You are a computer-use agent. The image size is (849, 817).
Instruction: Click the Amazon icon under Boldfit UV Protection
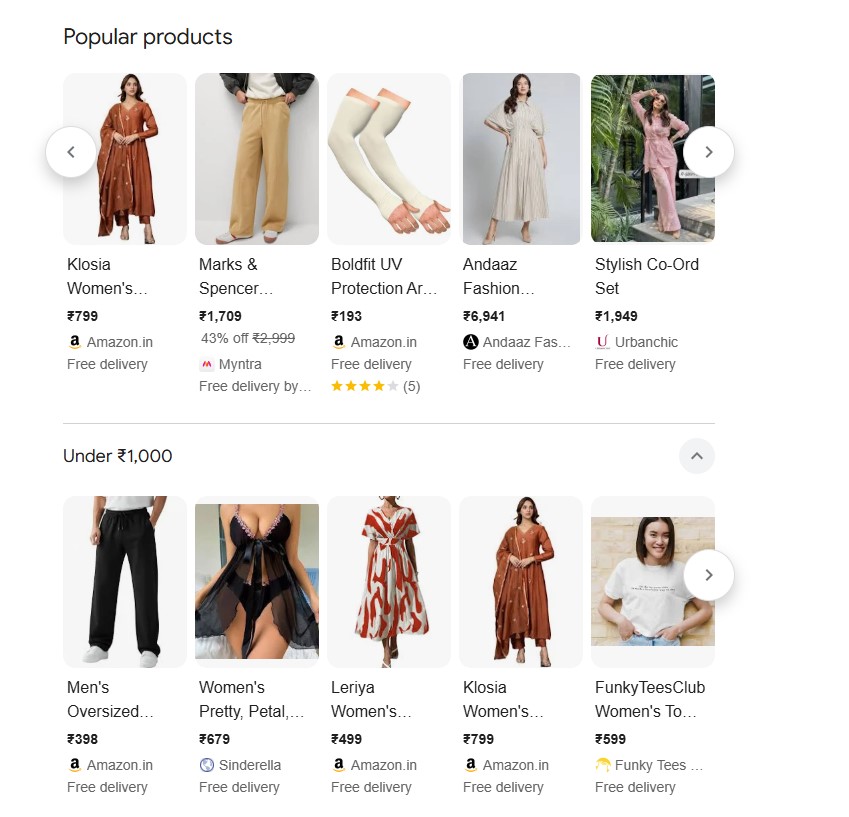[x=338, y=341]
